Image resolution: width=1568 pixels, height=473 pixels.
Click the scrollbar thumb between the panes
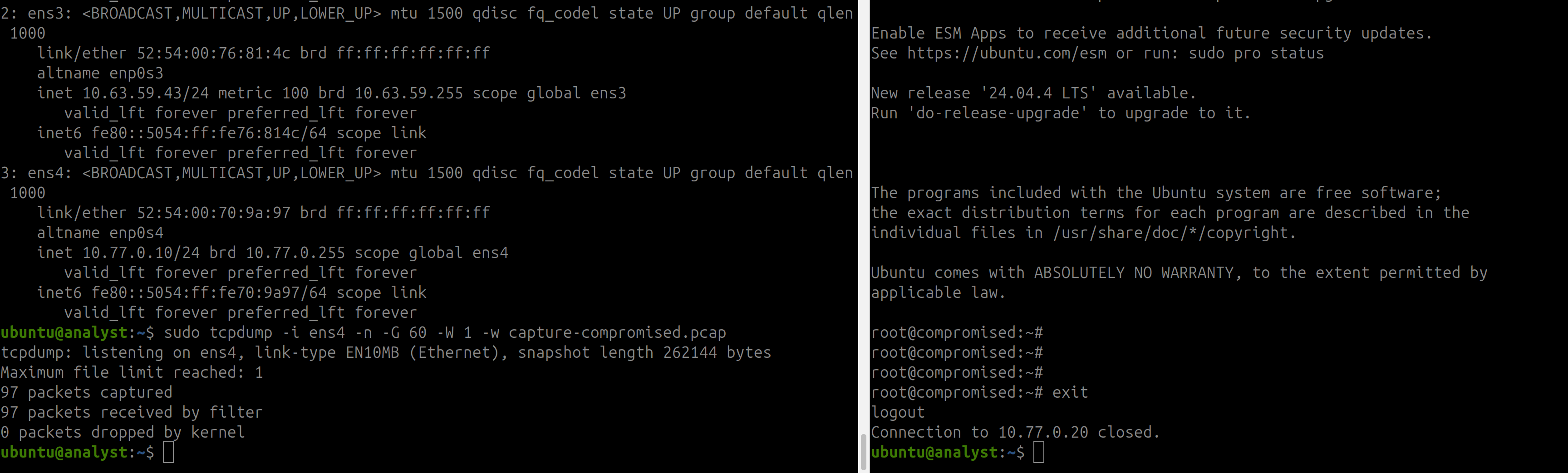[864, 453]
